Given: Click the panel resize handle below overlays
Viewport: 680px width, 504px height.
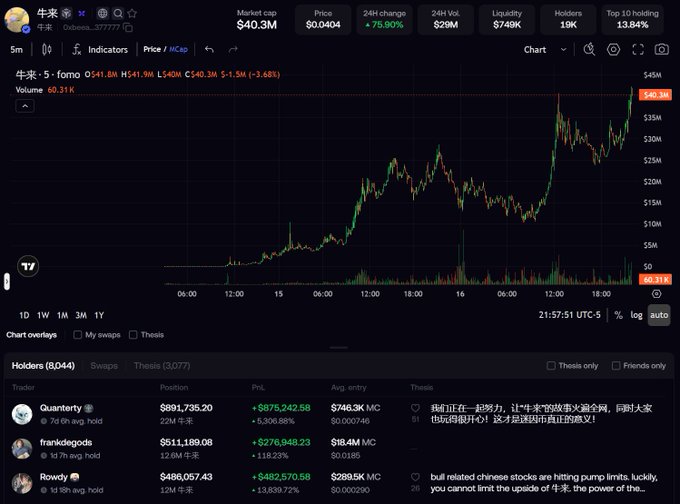Looking at the screenshot, I should [339, 347].
